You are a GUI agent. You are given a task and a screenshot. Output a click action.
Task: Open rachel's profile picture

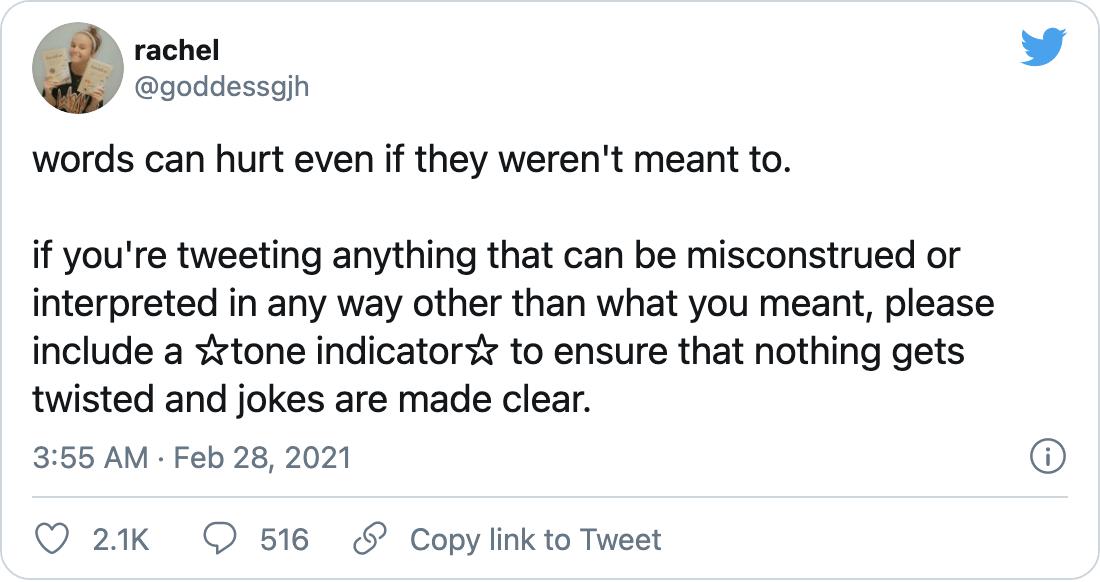pos(78,68)
